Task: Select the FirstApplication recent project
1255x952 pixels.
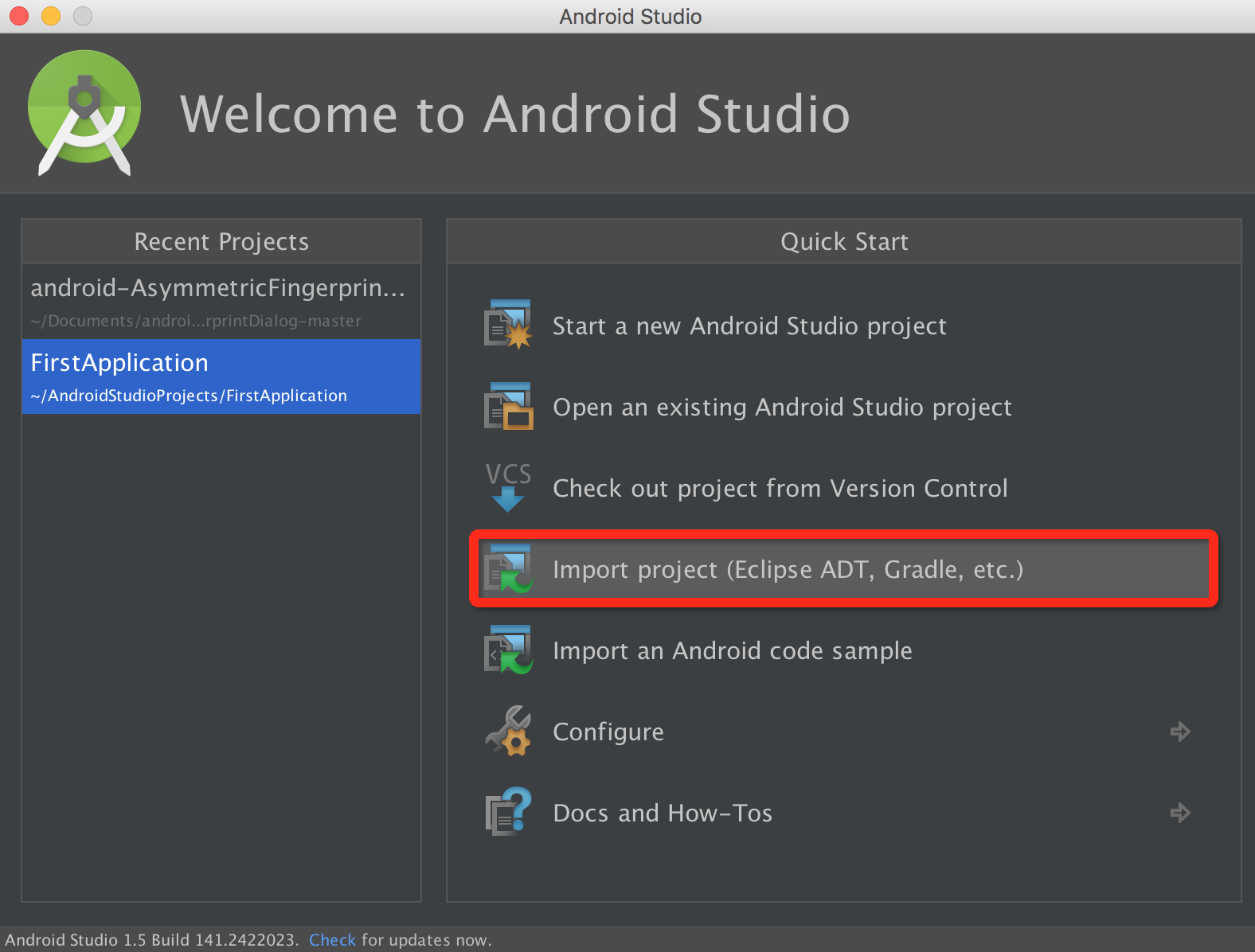Action: (221, 377)
